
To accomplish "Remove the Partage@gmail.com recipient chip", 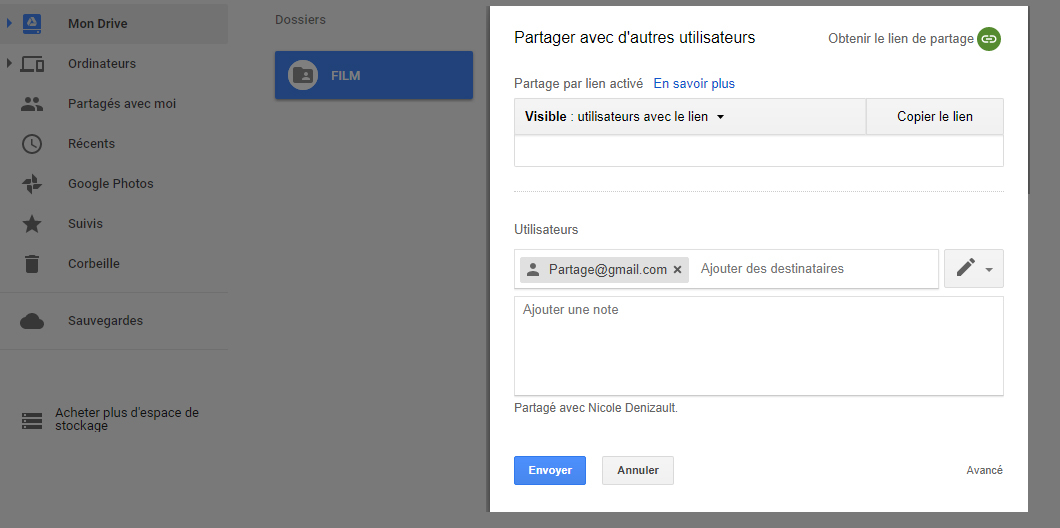I will point(678,270).
